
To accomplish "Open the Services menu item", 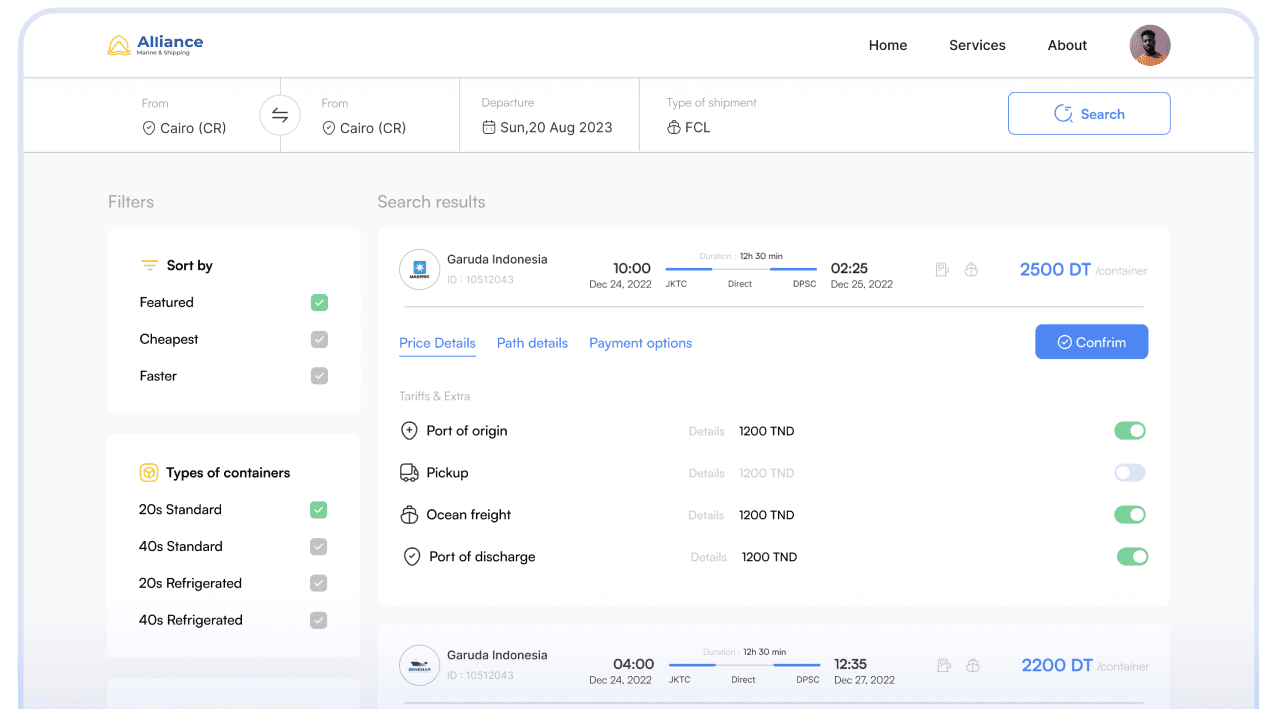I will pos(977,45).
